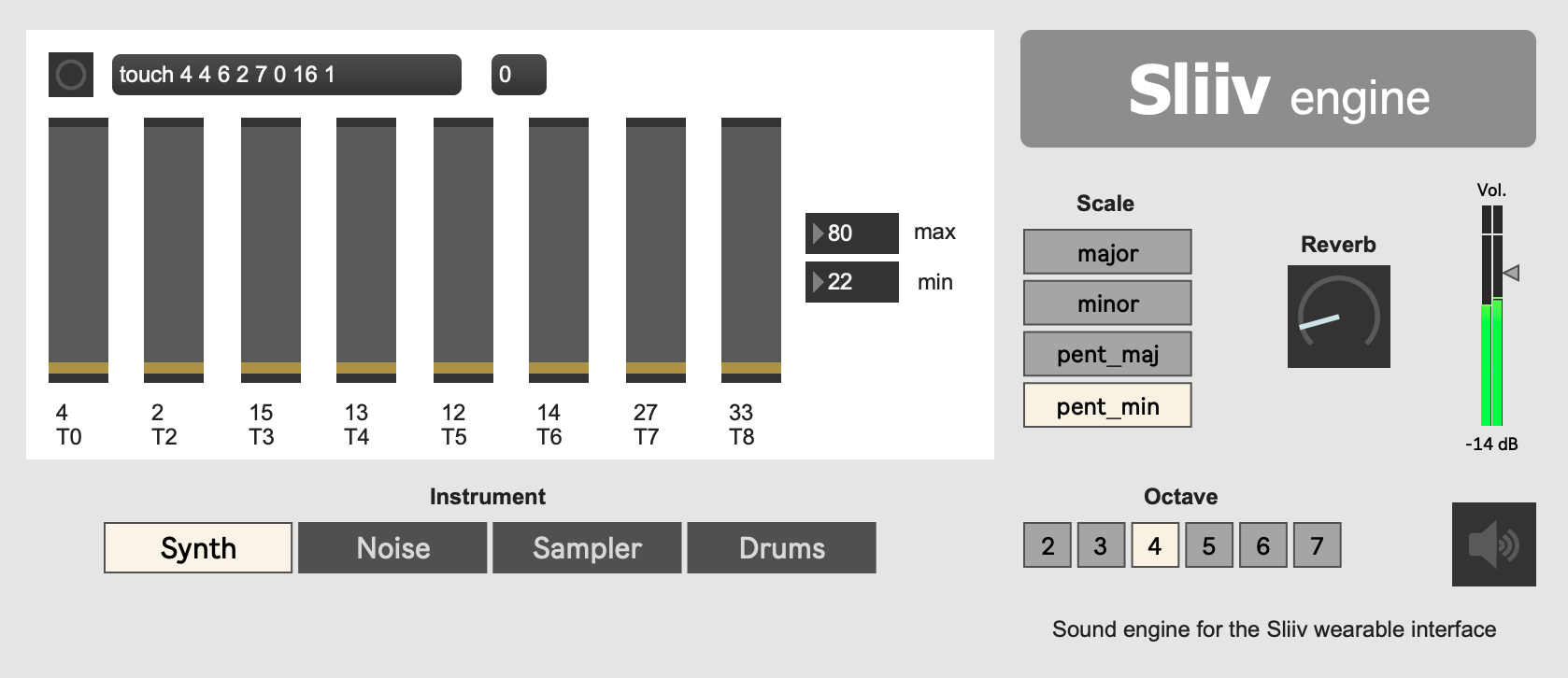This screenshot has width=1568, height=678.
Task: Toggle the audio speaker output button
Action: pos(1493,544)
